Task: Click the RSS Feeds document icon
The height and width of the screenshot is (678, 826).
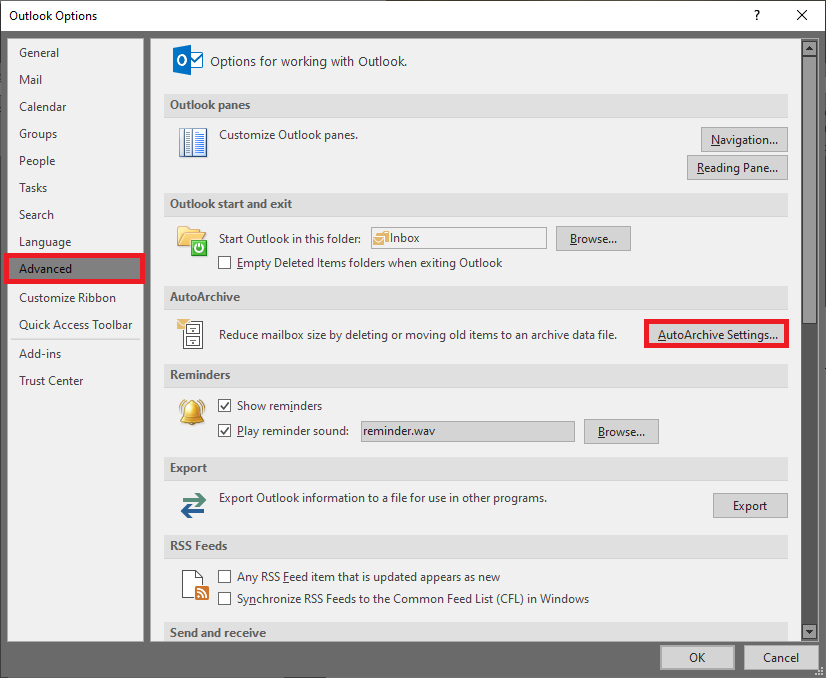Action: pyautogui.click(x=195, y=585)
